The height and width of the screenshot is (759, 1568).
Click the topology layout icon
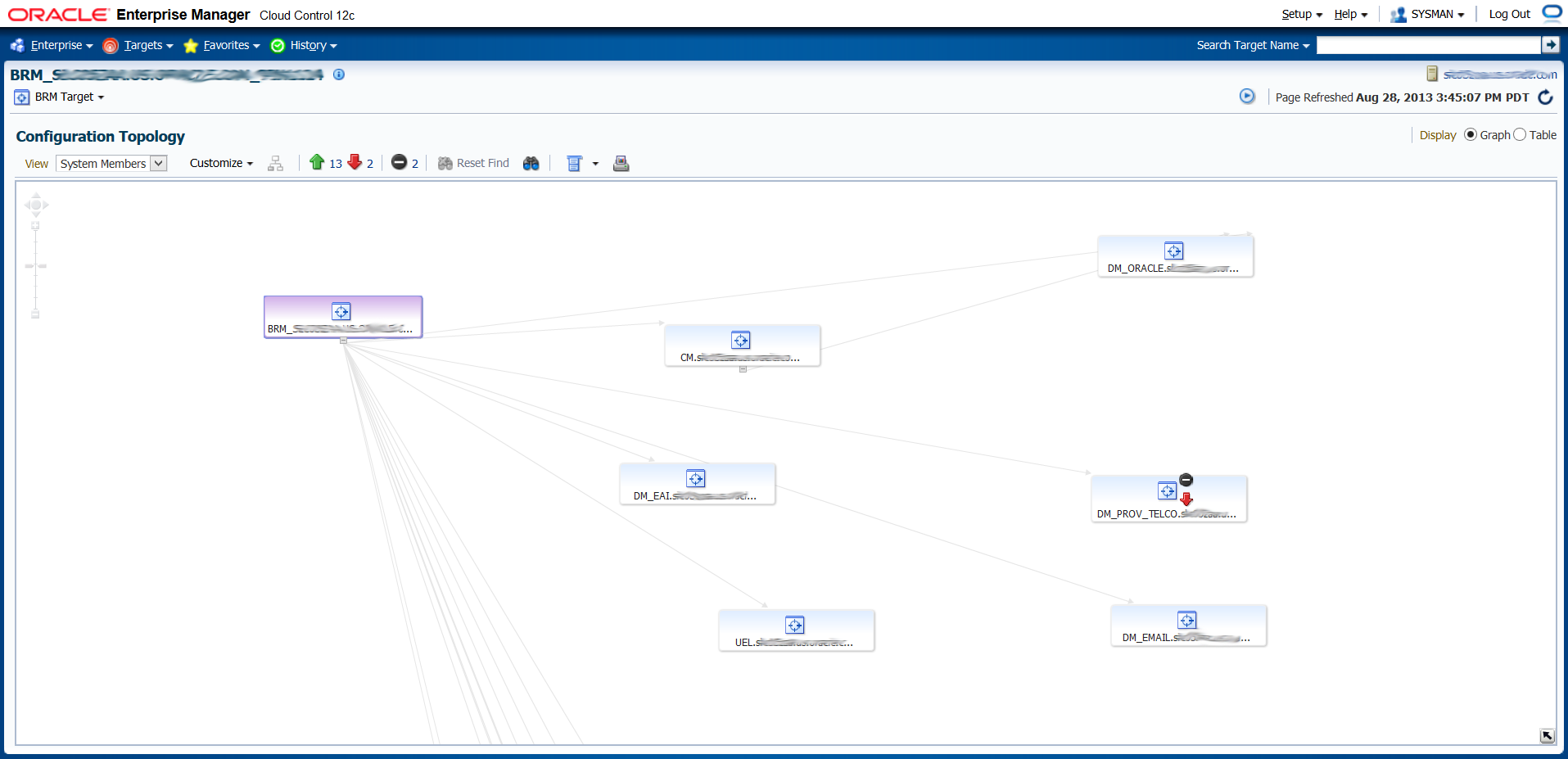574,164
